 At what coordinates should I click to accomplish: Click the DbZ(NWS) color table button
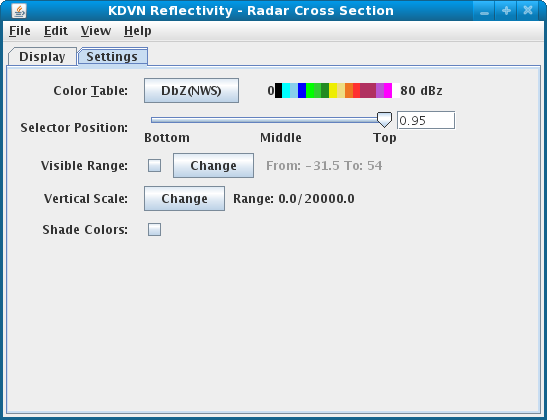(192, 91)
